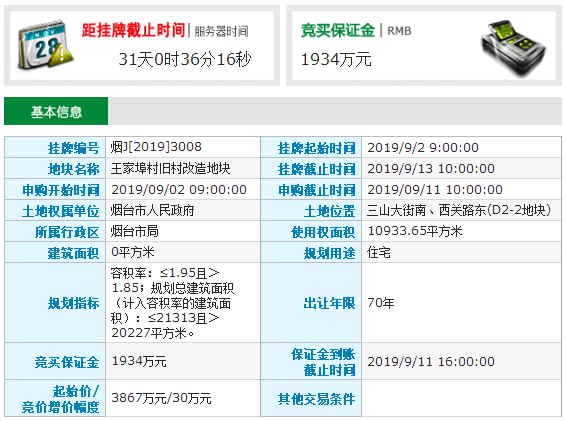Click the 1934万元 amount in top panel
This screenshot has width=565, height=421.
336,59
